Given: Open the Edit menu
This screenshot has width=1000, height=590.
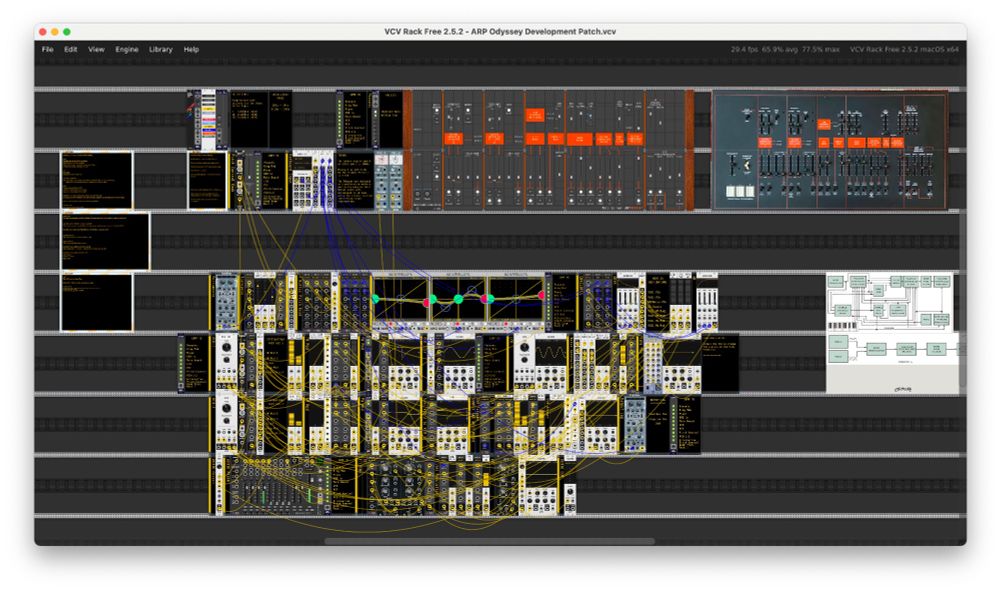Looking at the screenshot, I should pos(70,49).
